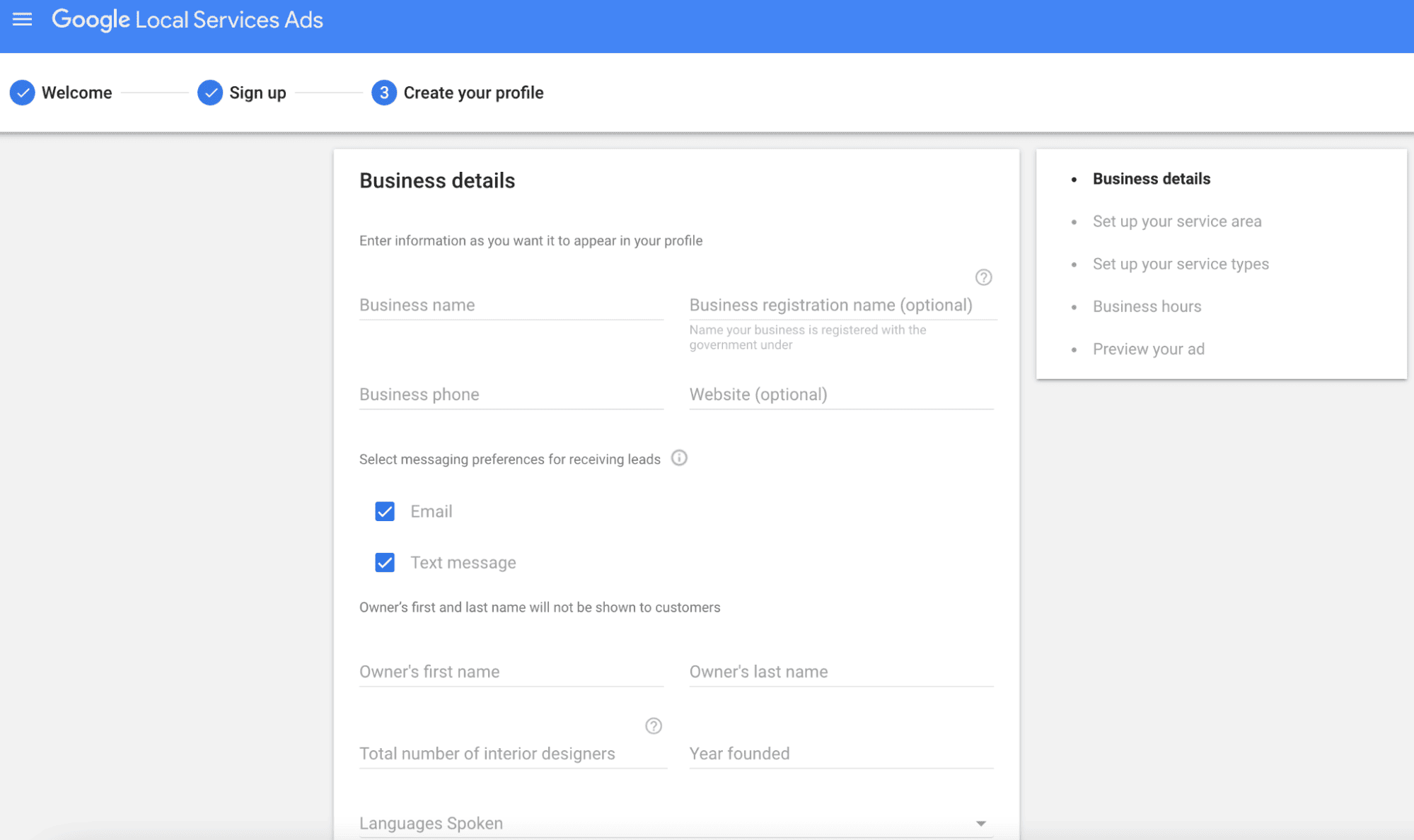Go to Set up your service area step
The image size is (1414, 840).
1176,221
